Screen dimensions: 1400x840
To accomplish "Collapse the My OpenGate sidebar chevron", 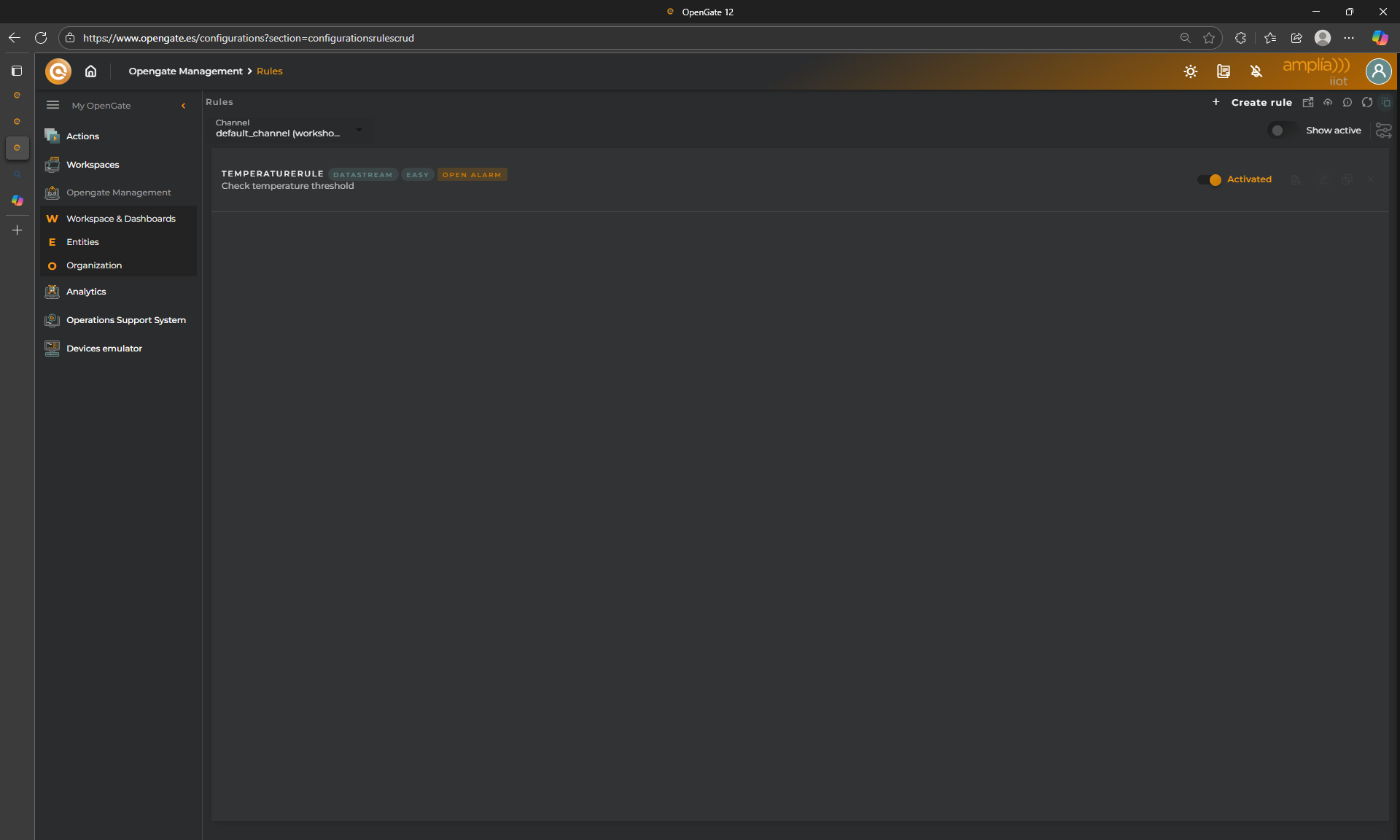I will (184, 106).
